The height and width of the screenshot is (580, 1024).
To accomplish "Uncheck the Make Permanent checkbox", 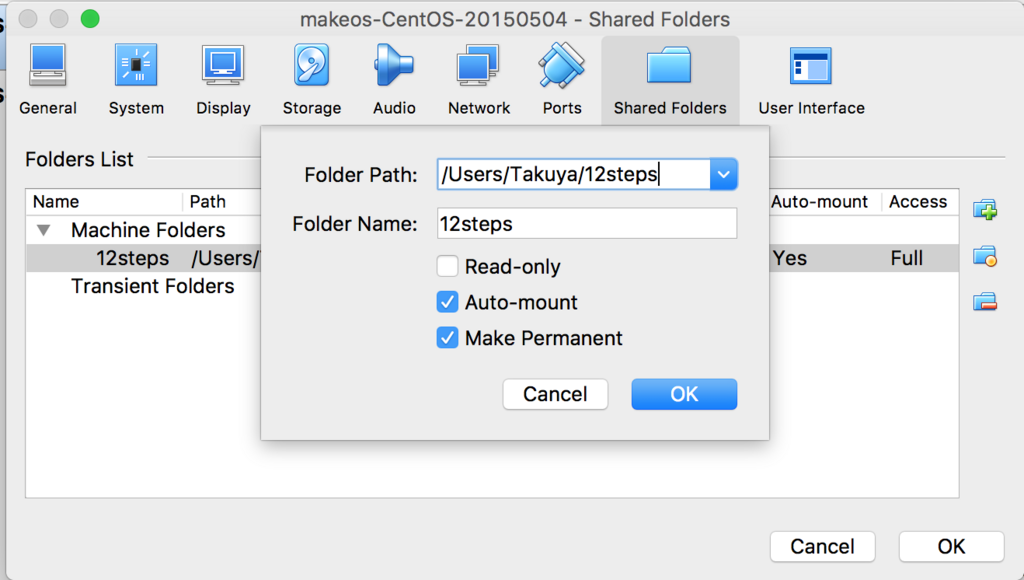I will pyautogui.click(x=447, y=338).
